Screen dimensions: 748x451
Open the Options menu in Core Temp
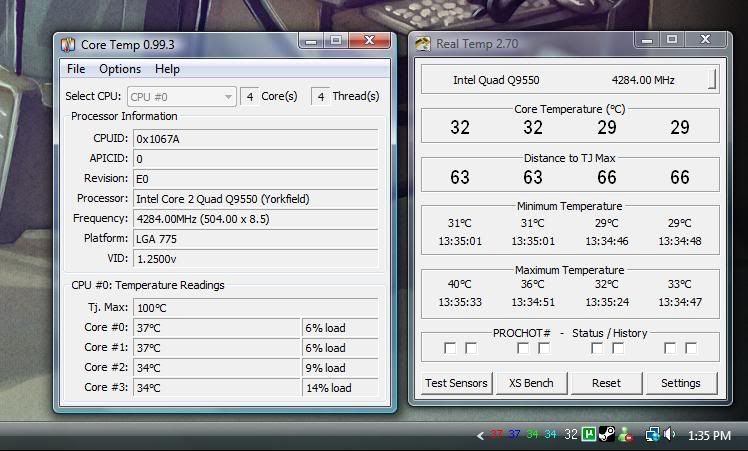click(120, 69)
